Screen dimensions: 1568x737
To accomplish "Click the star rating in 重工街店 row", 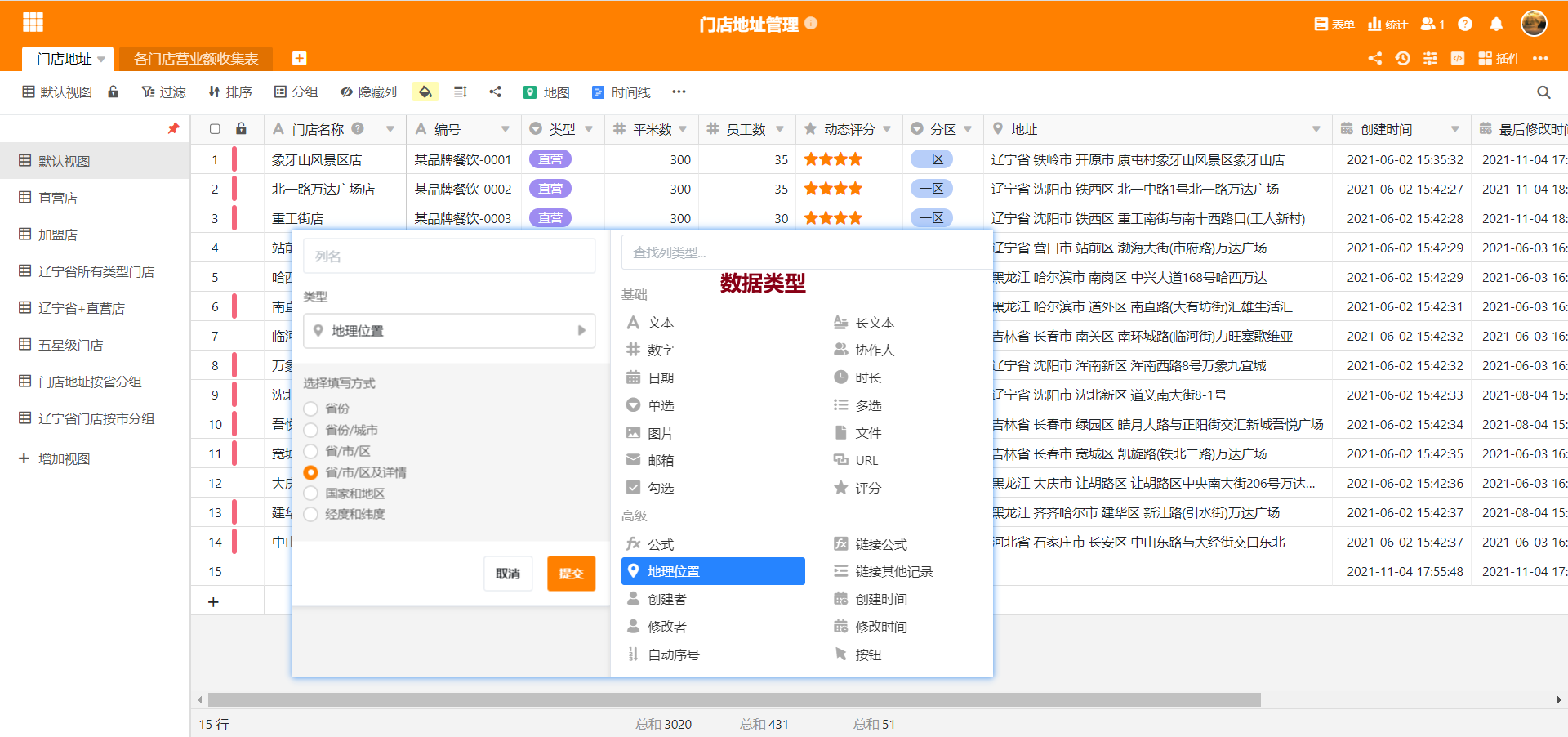I will tap(833, 218).
